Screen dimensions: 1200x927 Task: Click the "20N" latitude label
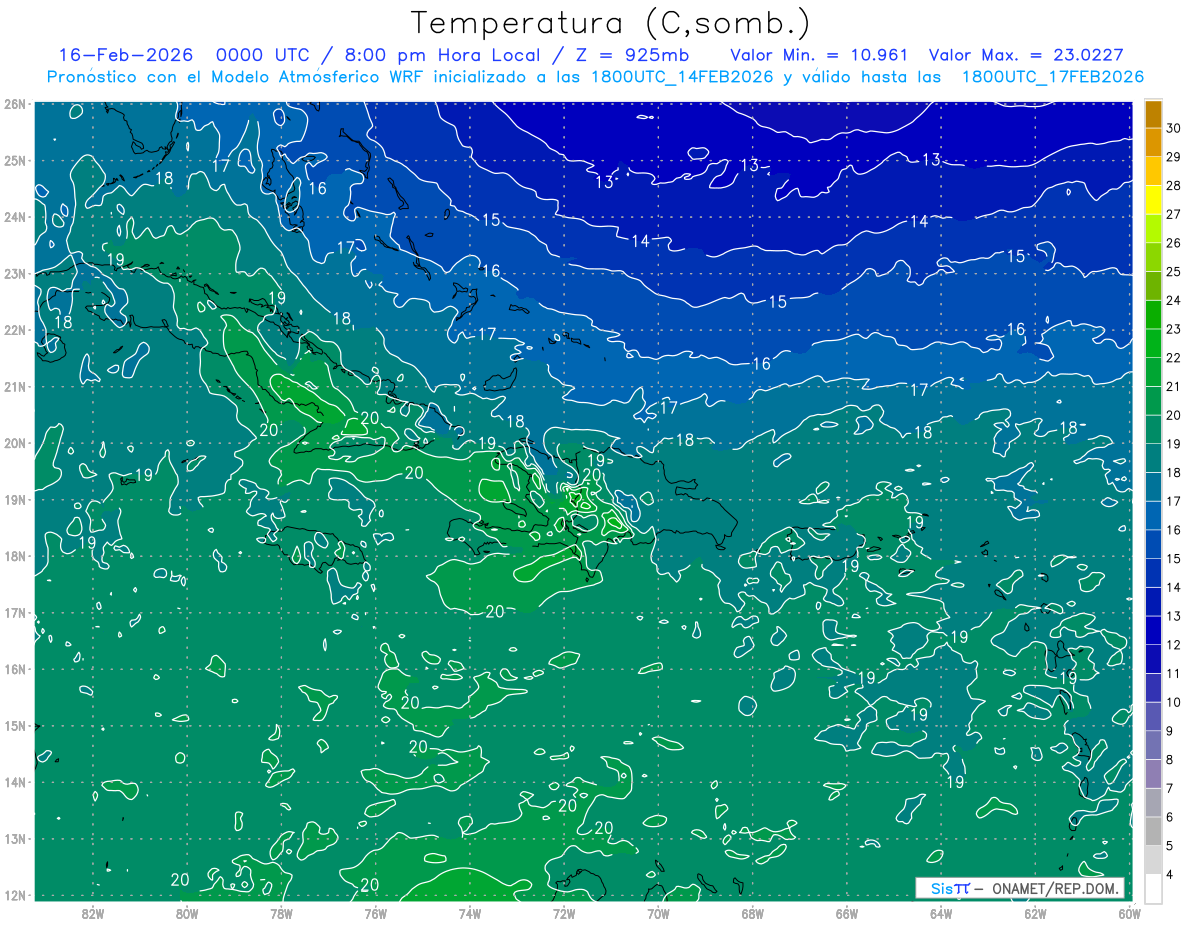[x=15, y=443]
